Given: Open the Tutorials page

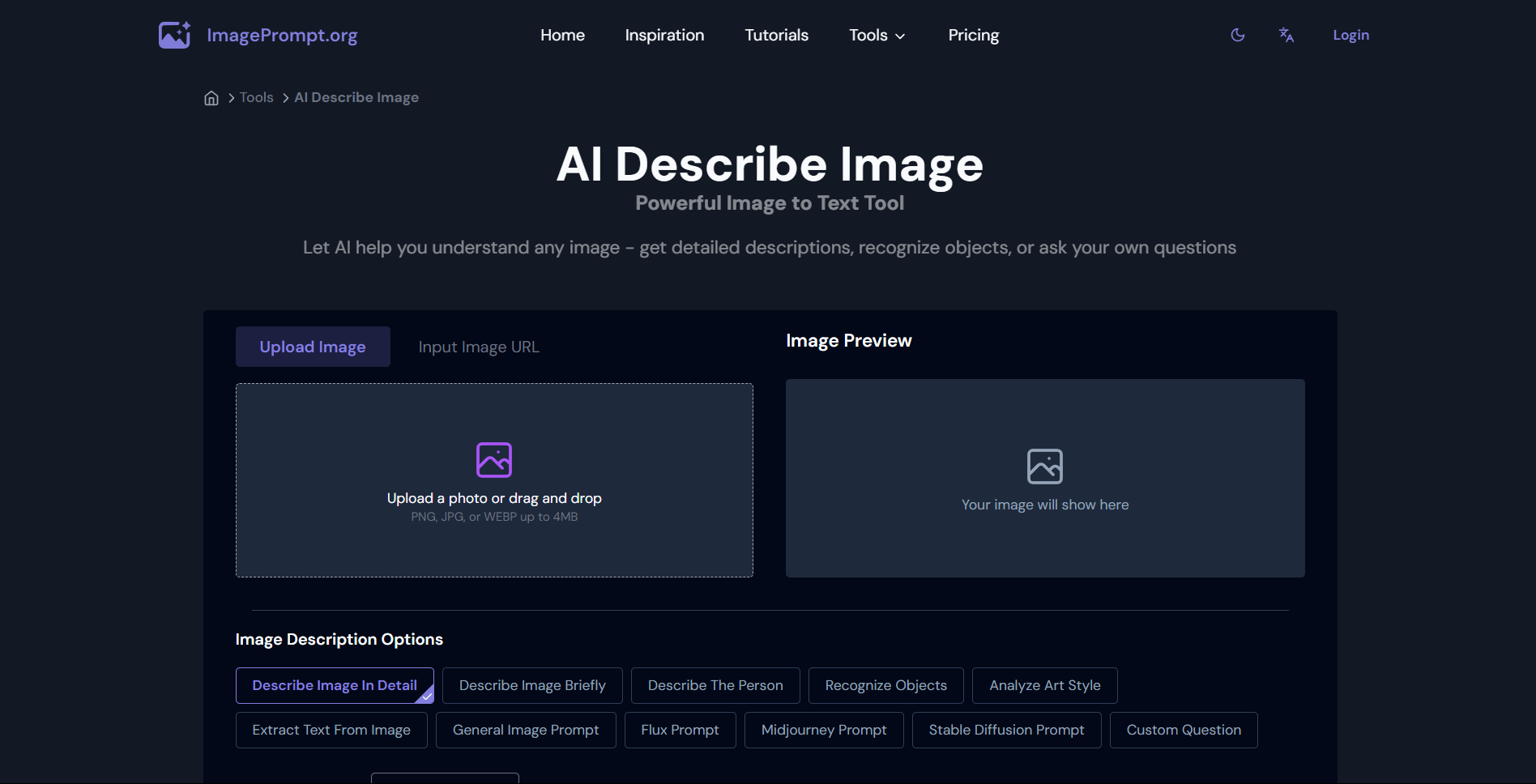Looking at the screenshot, I should tap(776, 35).
